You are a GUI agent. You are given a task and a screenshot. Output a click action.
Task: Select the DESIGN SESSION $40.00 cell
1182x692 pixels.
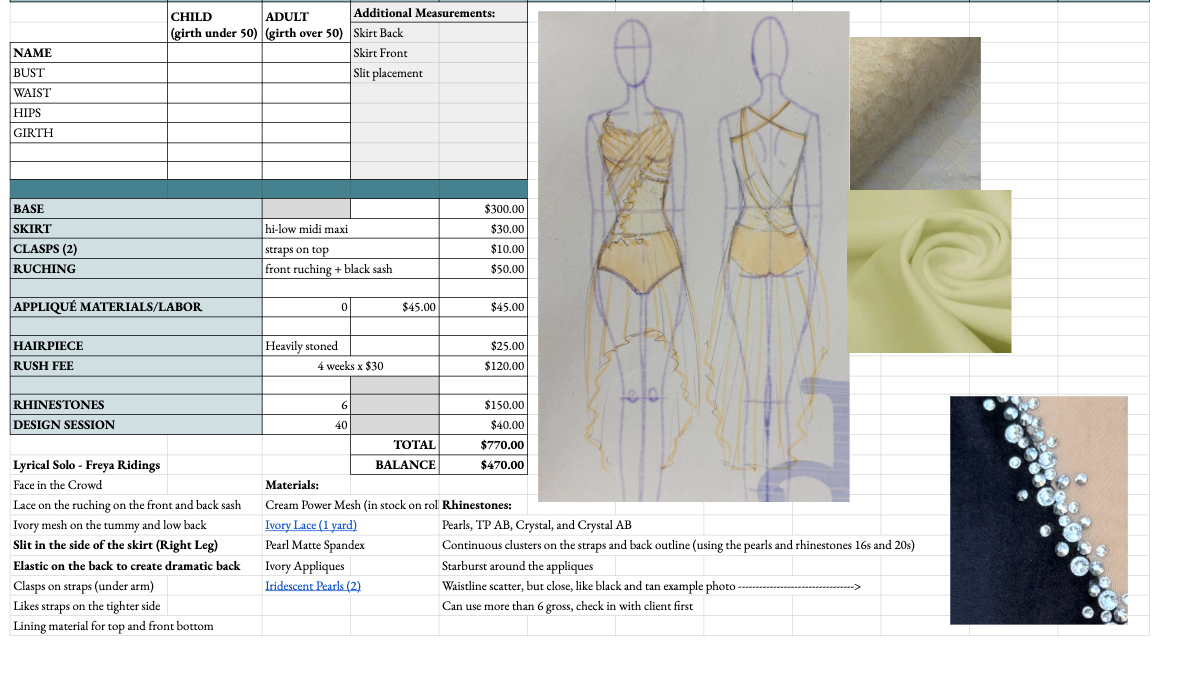[483, 425]
